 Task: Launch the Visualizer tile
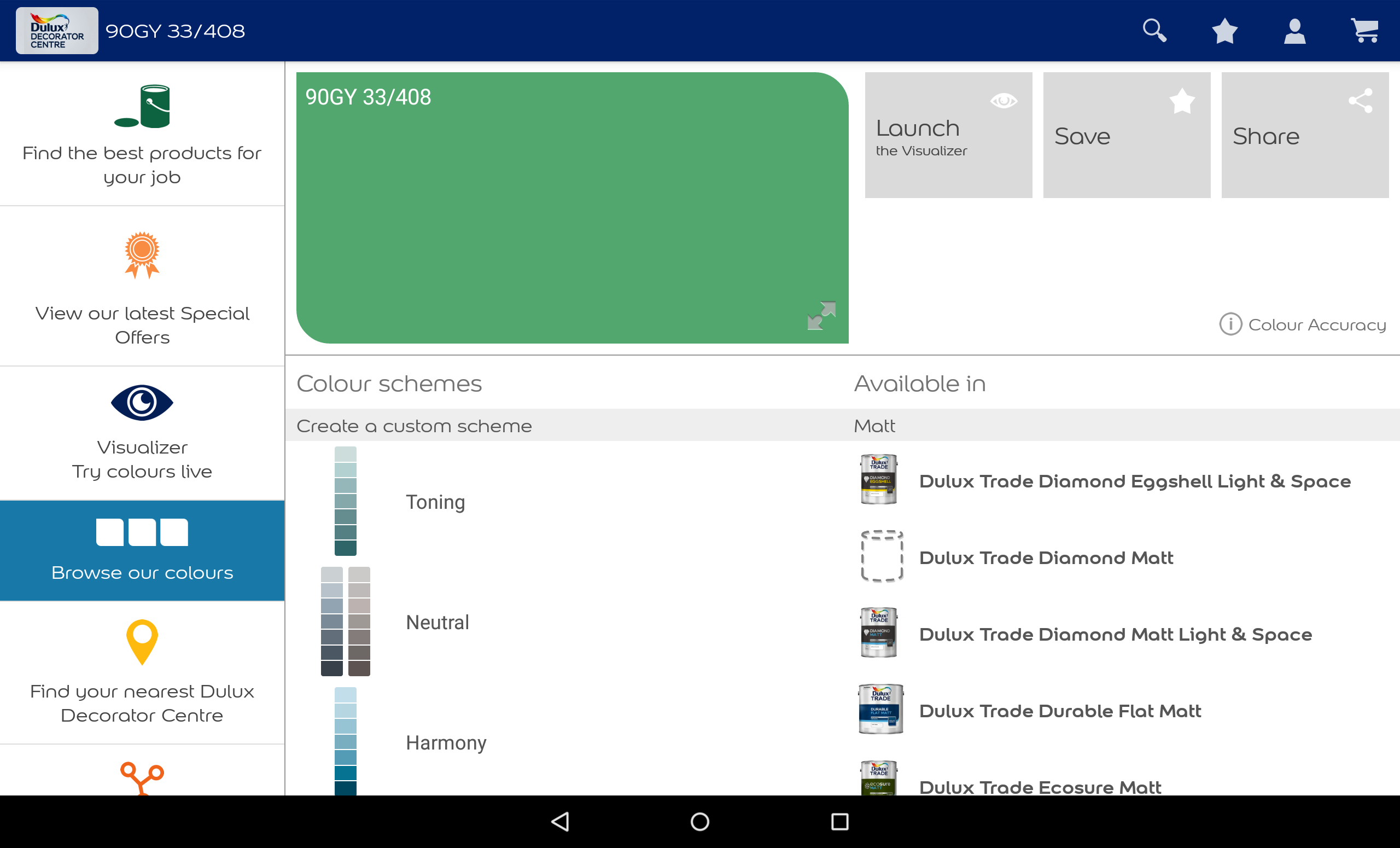tap(948, 135)
